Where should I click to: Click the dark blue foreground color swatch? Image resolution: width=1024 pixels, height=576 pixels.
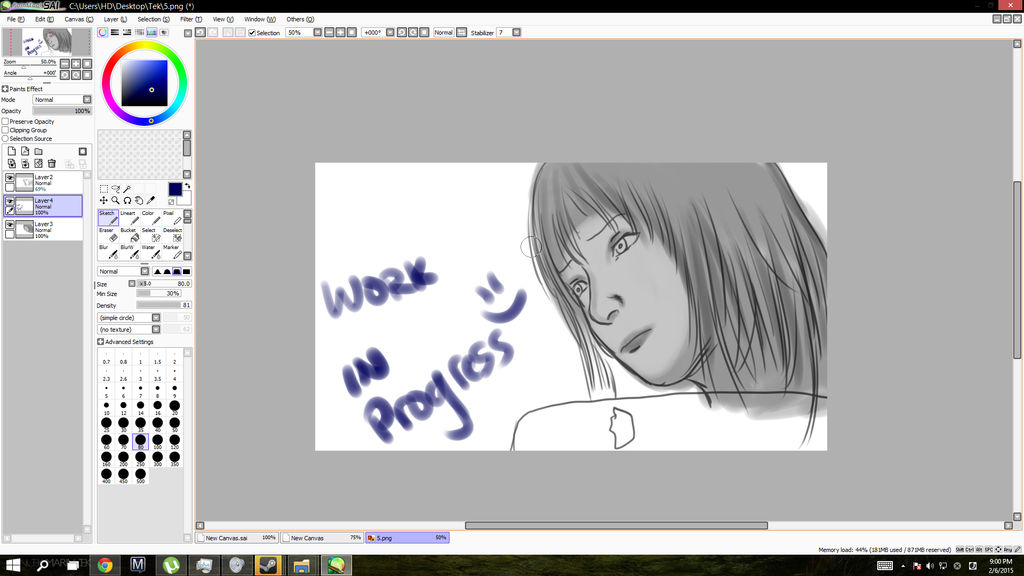(x=175, y=189)
